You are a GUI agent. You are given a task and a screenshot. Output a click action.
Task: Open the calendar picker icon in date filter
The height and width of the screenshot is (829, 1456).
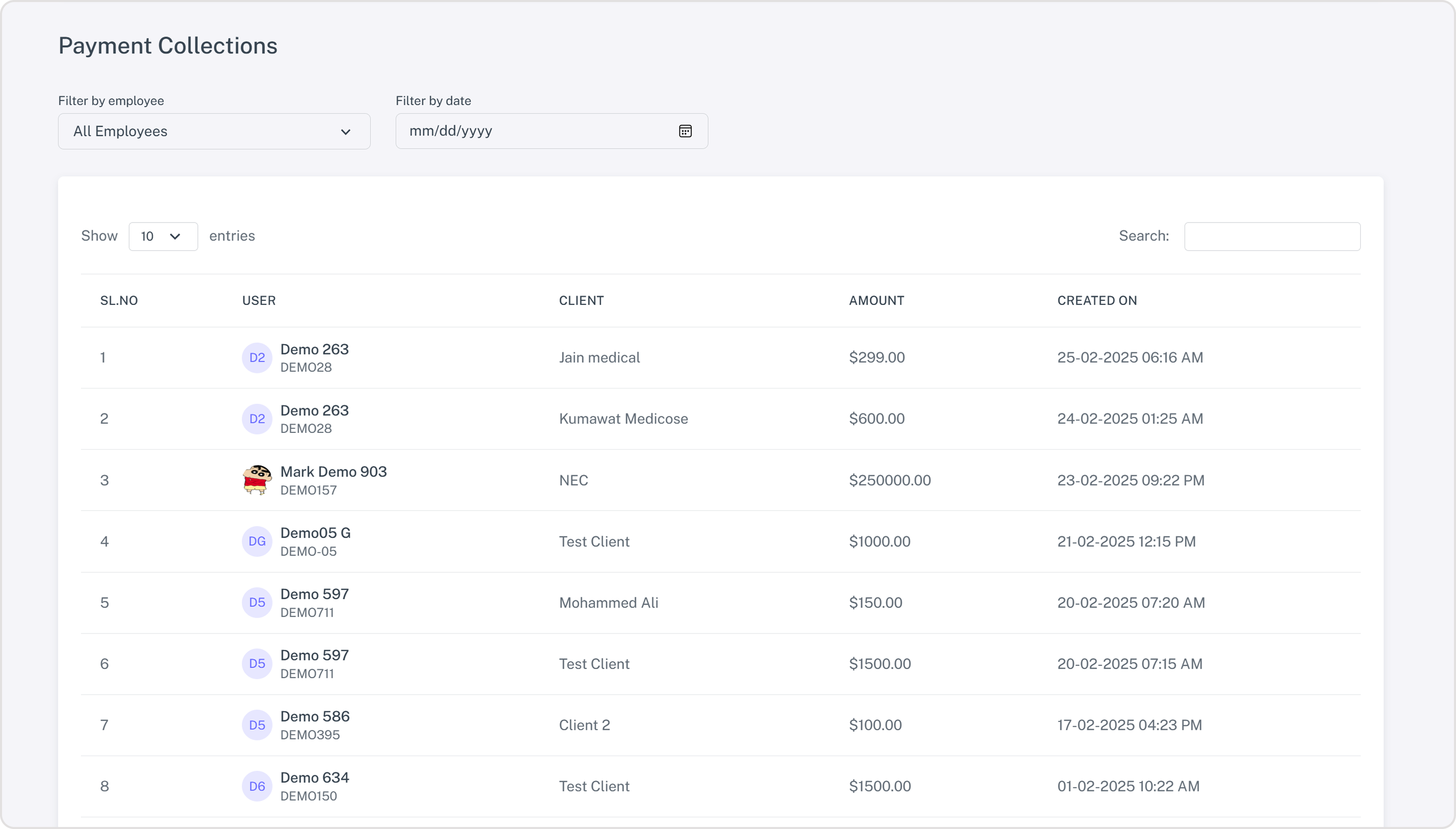click(x=685, y=131)
